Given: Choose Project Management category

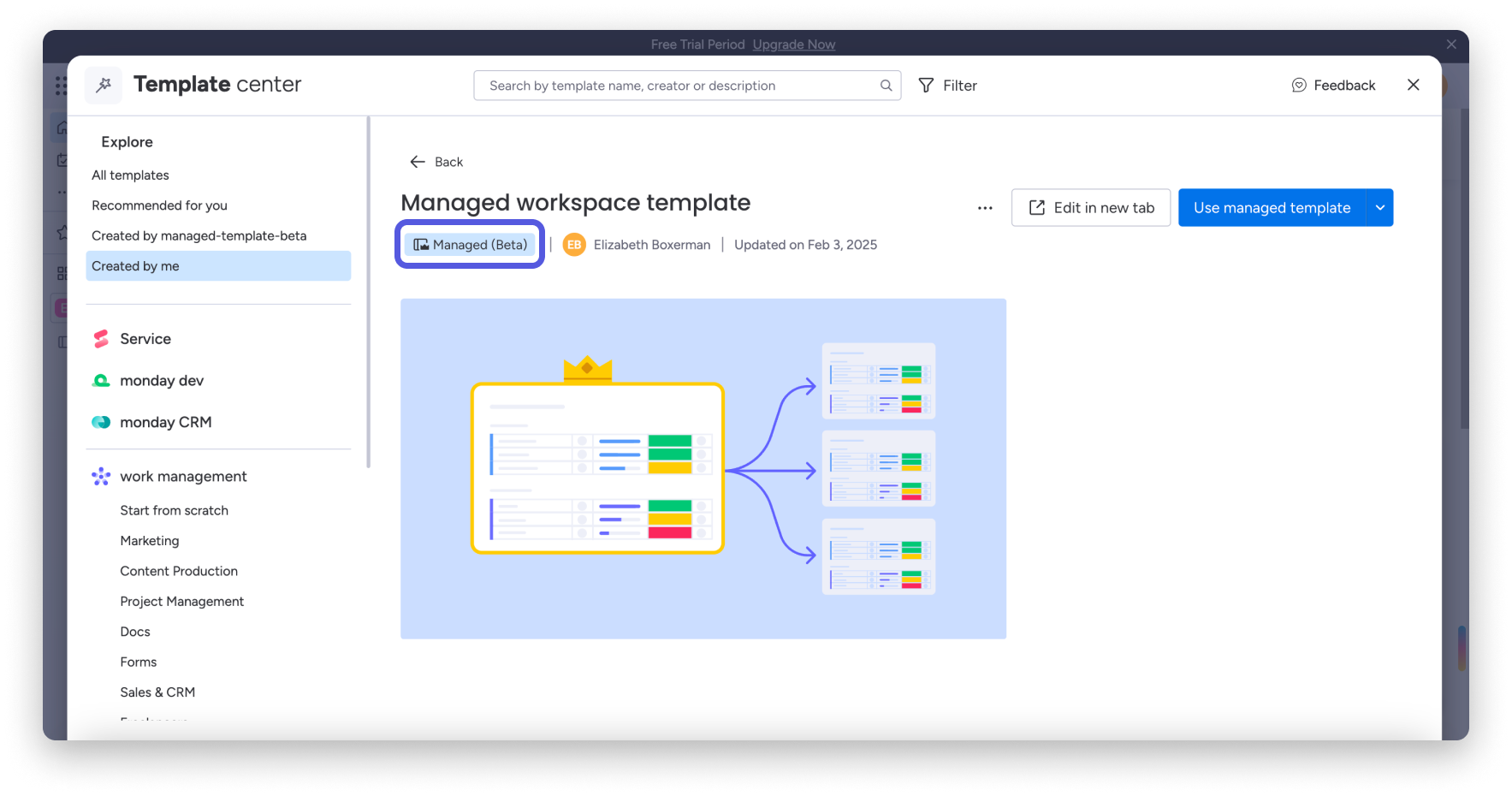Looking at the screenshot, I should [182, 602].
